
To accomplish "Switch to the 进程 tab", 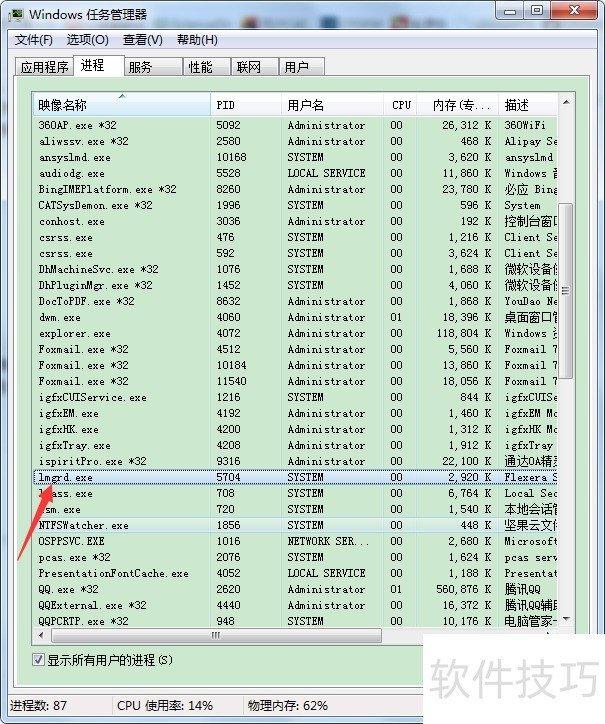I will pos(98,66).
